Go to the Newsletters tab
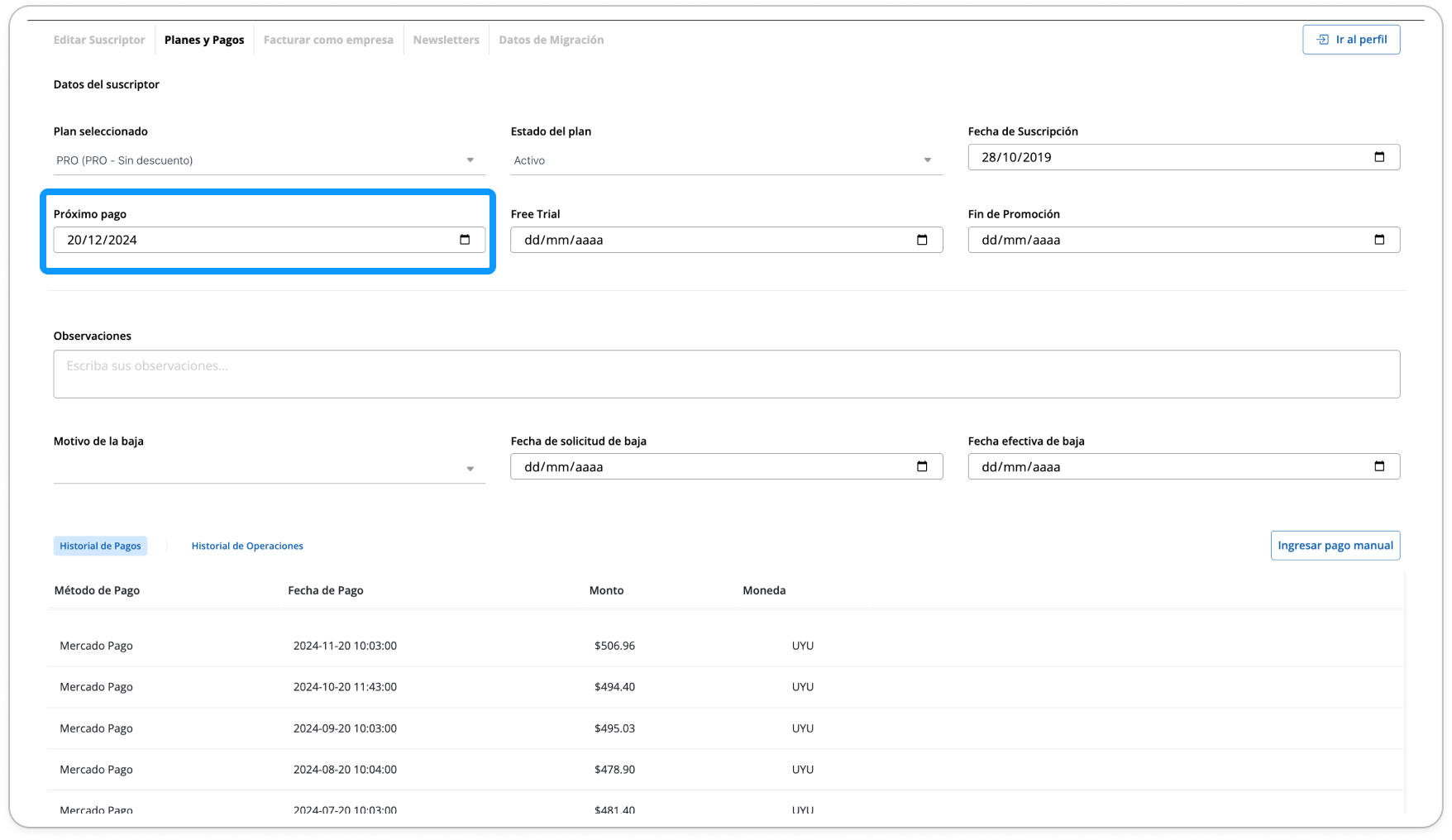 tap(447, 40)
